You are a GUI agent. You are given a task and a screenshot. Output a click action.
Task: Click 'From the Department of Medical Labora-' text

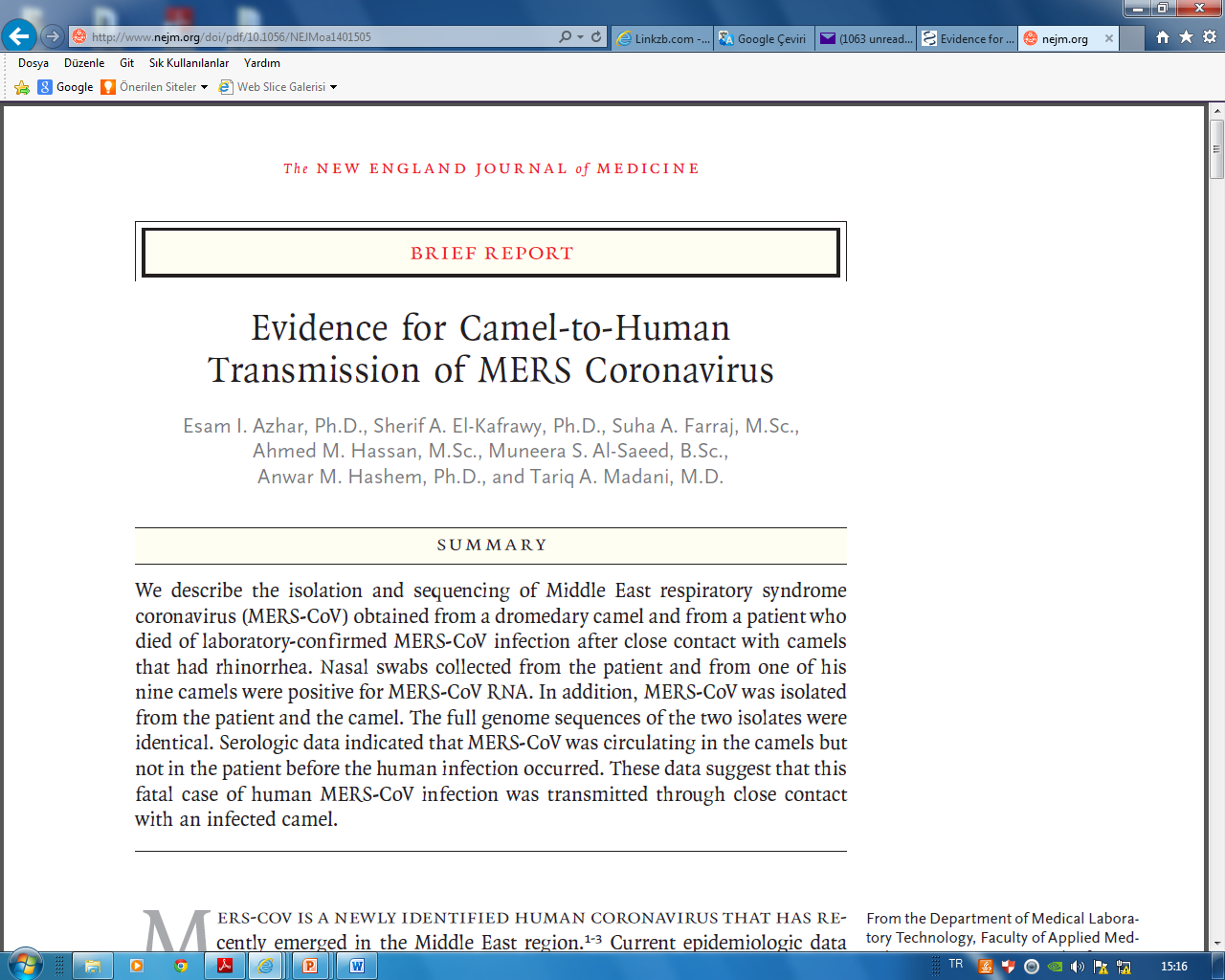[x=1002, y=918]
